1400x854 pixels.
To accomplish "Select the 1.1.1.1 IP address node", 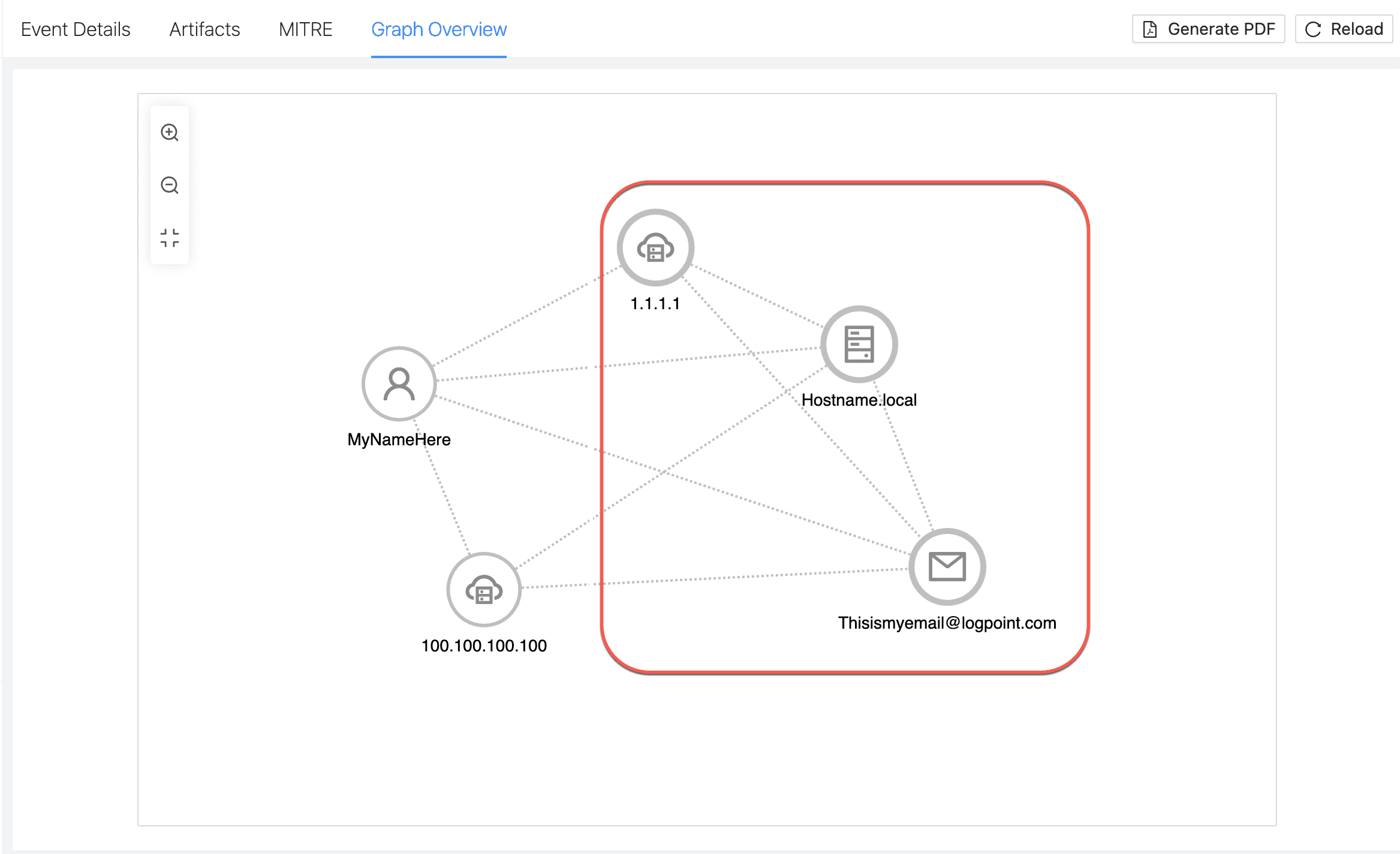I will 655,248.
